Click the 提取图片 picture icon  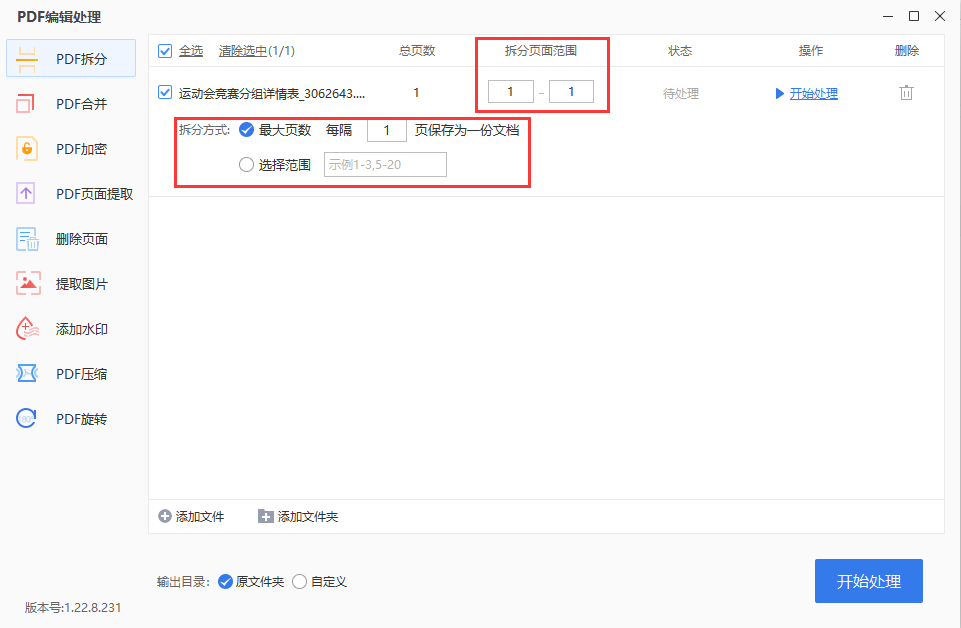tap(28, 284)
